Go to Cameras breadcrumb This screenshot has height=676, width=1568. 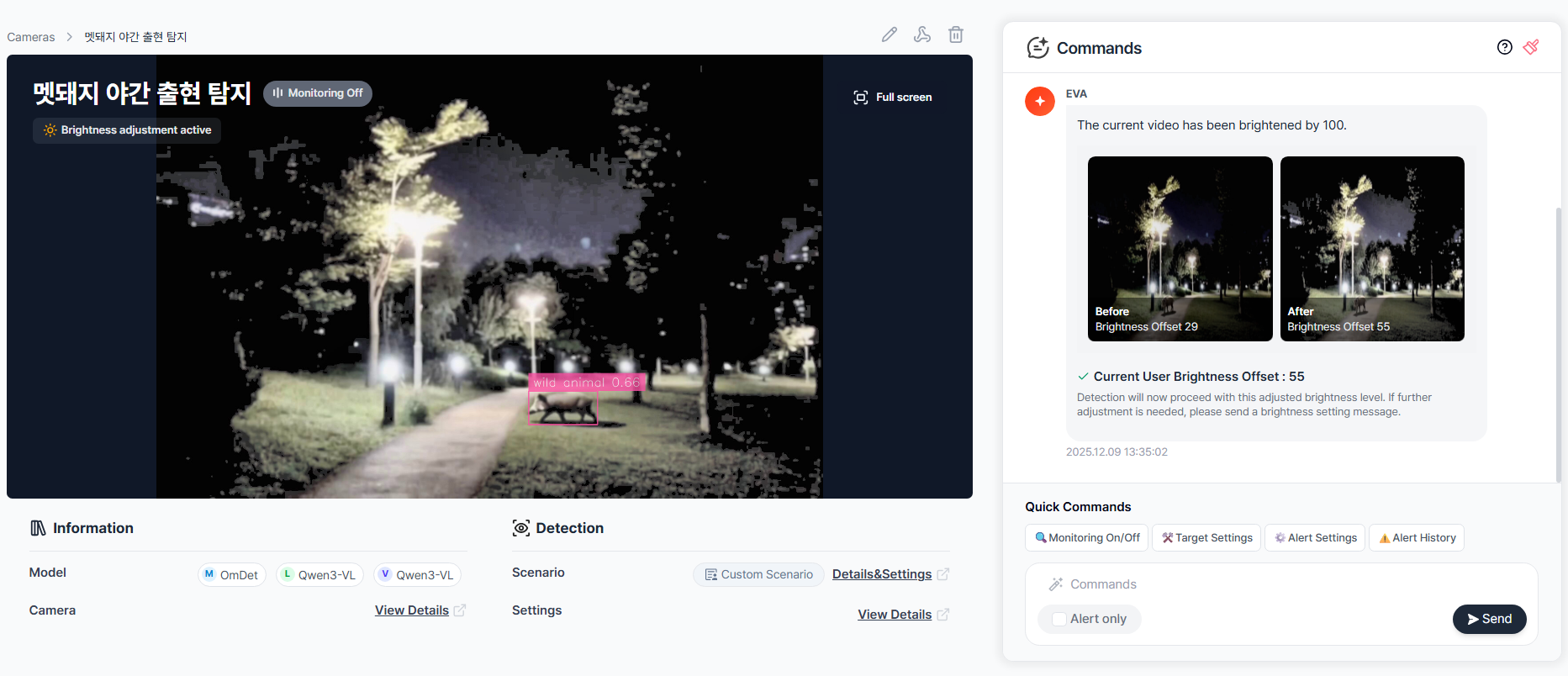coord(31,37)
